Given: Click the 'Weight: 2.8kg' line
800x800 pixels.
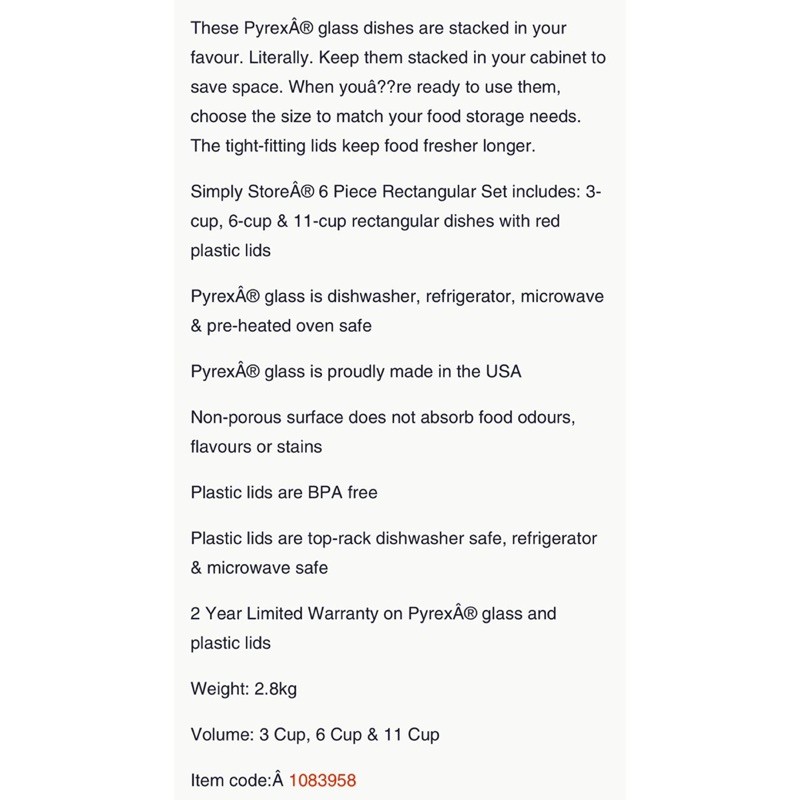Looking at the screenshot, I should pos(243,689).
